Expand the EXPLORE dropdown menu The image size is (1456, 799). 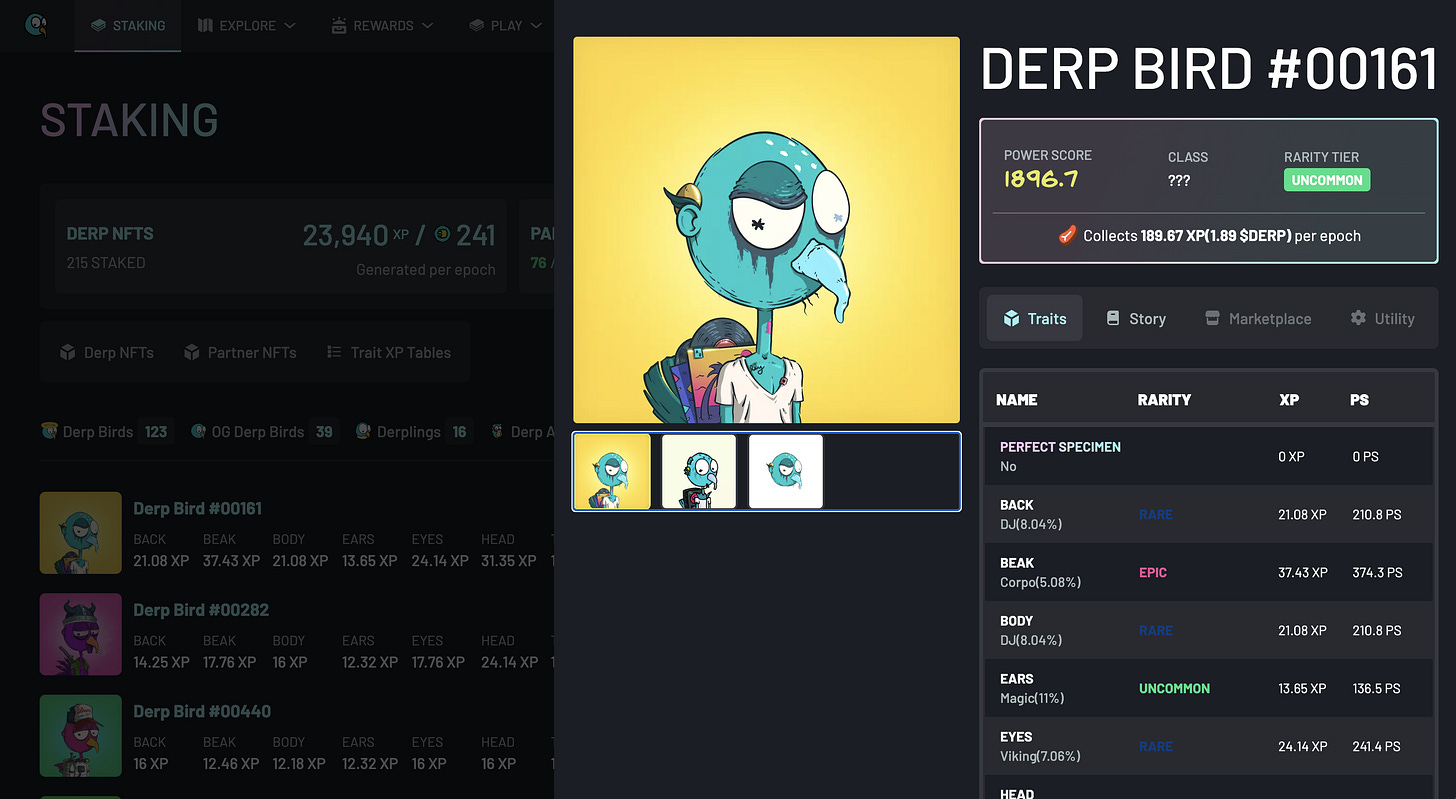tap(247, 26)
